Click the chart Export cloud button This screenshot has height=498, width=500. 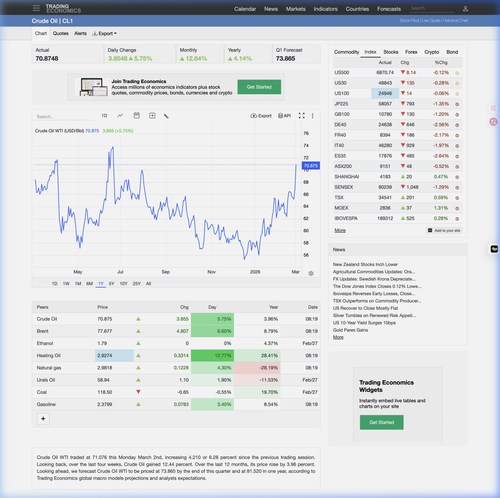pos(261,116)
